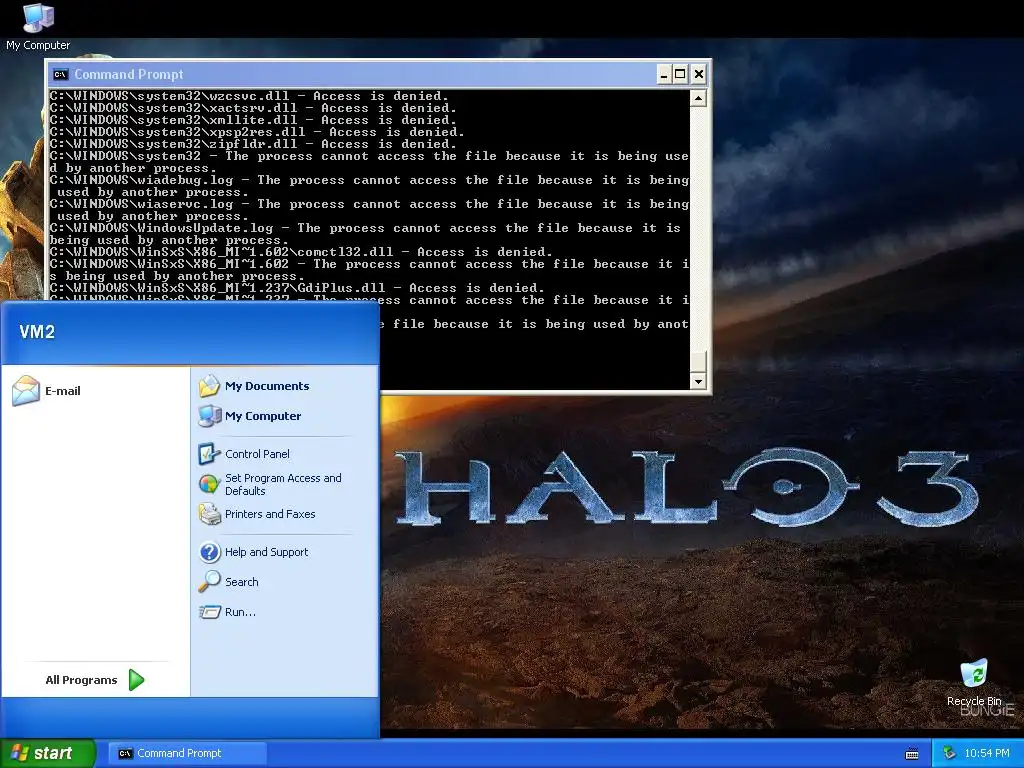Image resolution: width=1024 pixels, height=768 pixels.
Task: Close the Command Prompt window
Action: 698,74
